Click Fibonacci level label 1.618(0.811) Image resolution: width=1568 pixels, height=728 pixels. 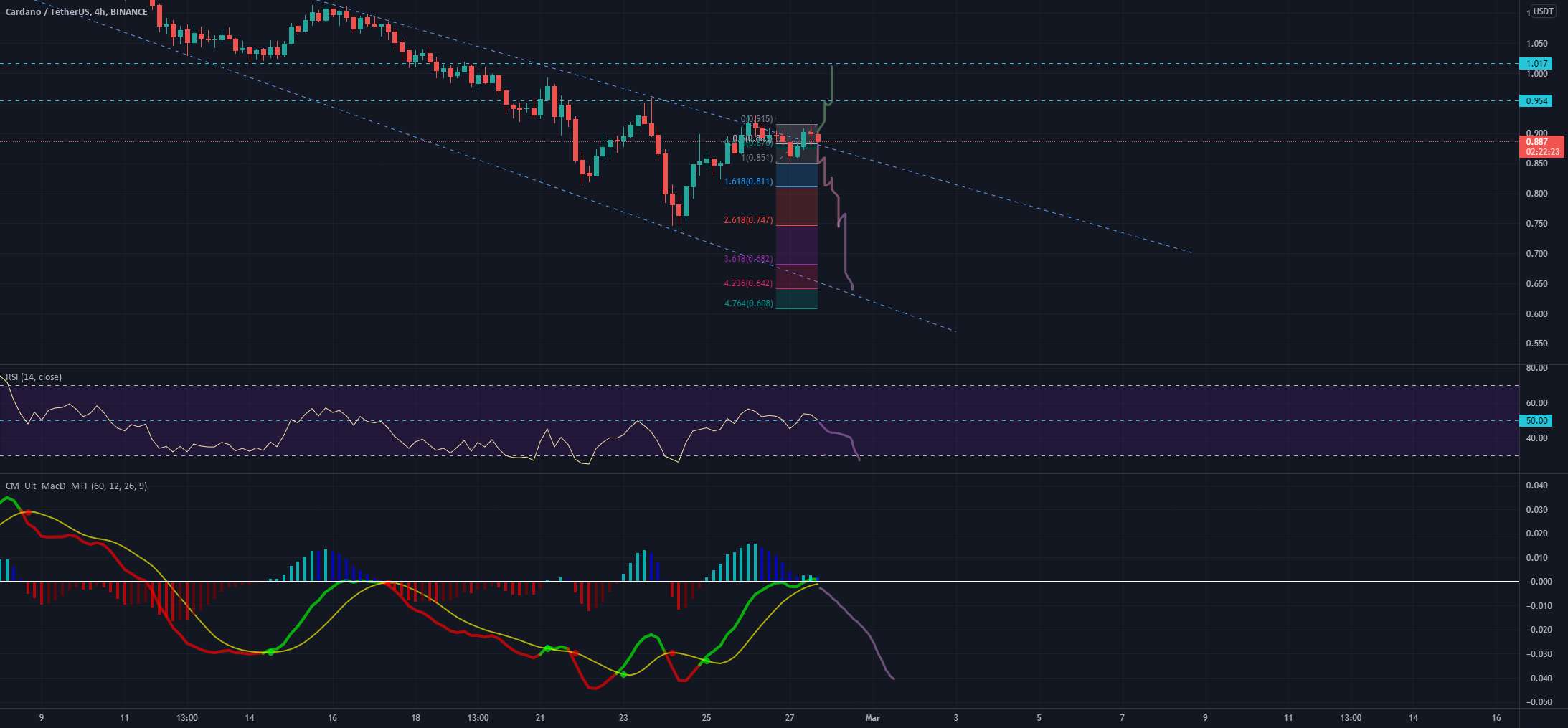click(x=749, y=182)
